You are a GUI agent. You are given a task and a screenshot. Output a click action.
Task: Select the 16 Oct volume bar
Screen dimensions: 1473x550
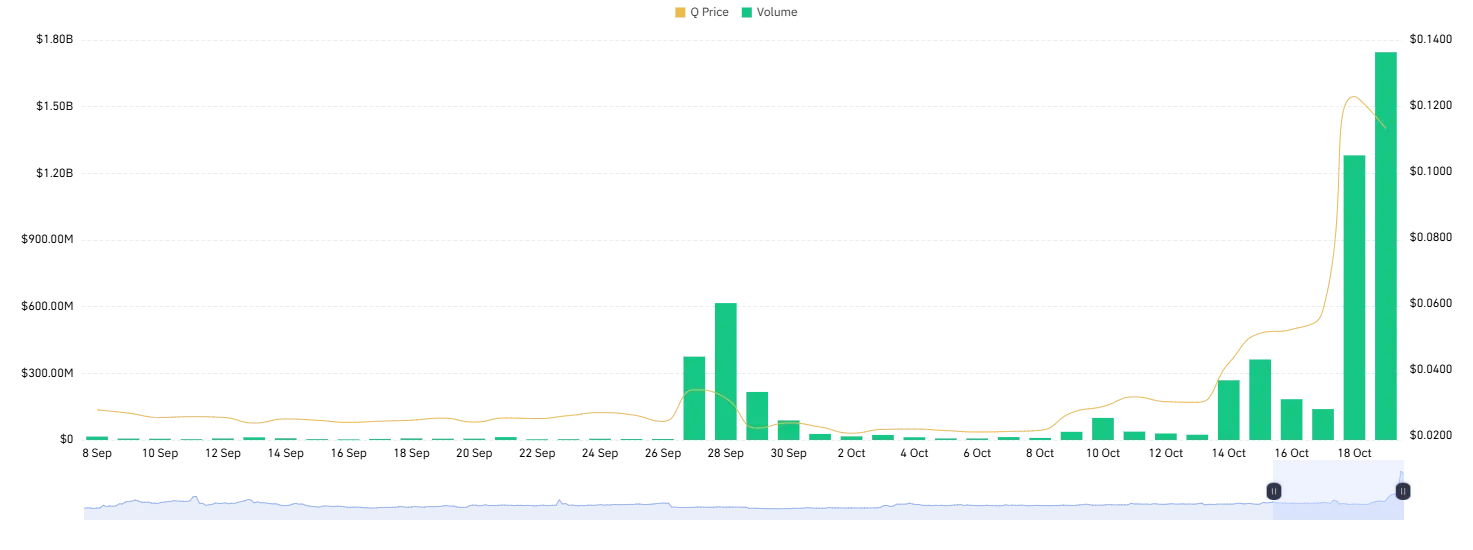click(1291, 419)
